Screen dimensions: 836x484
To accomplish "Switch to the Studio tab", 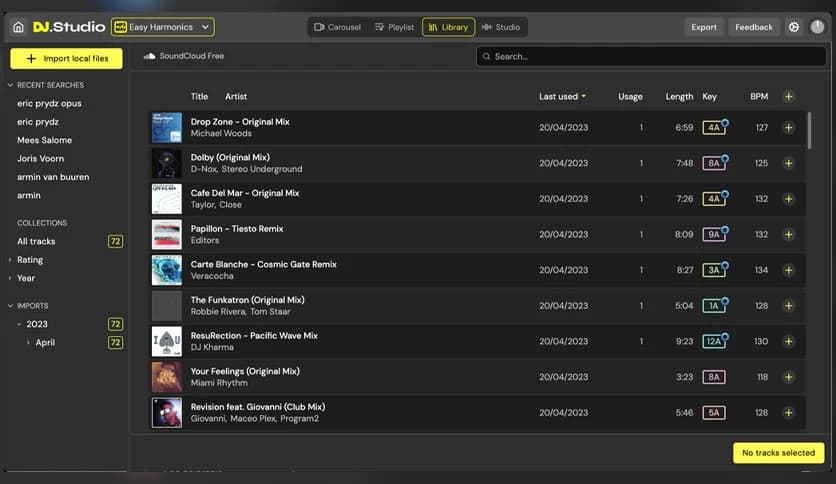I will click(501, 27).
